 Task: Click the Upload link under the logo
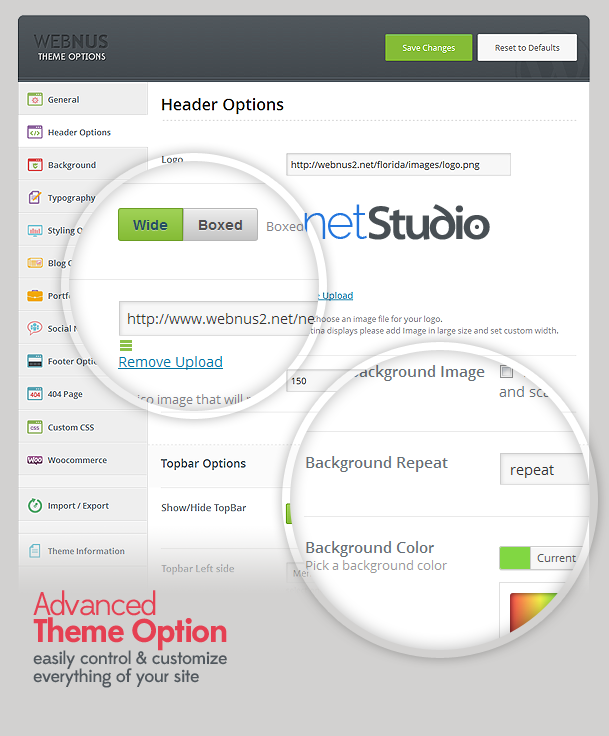click(x=336, y=296)
